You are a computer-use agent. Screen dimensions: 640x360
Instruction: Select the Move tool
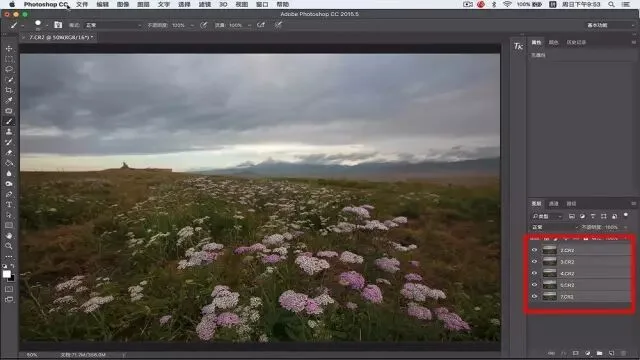coord(9,49)
